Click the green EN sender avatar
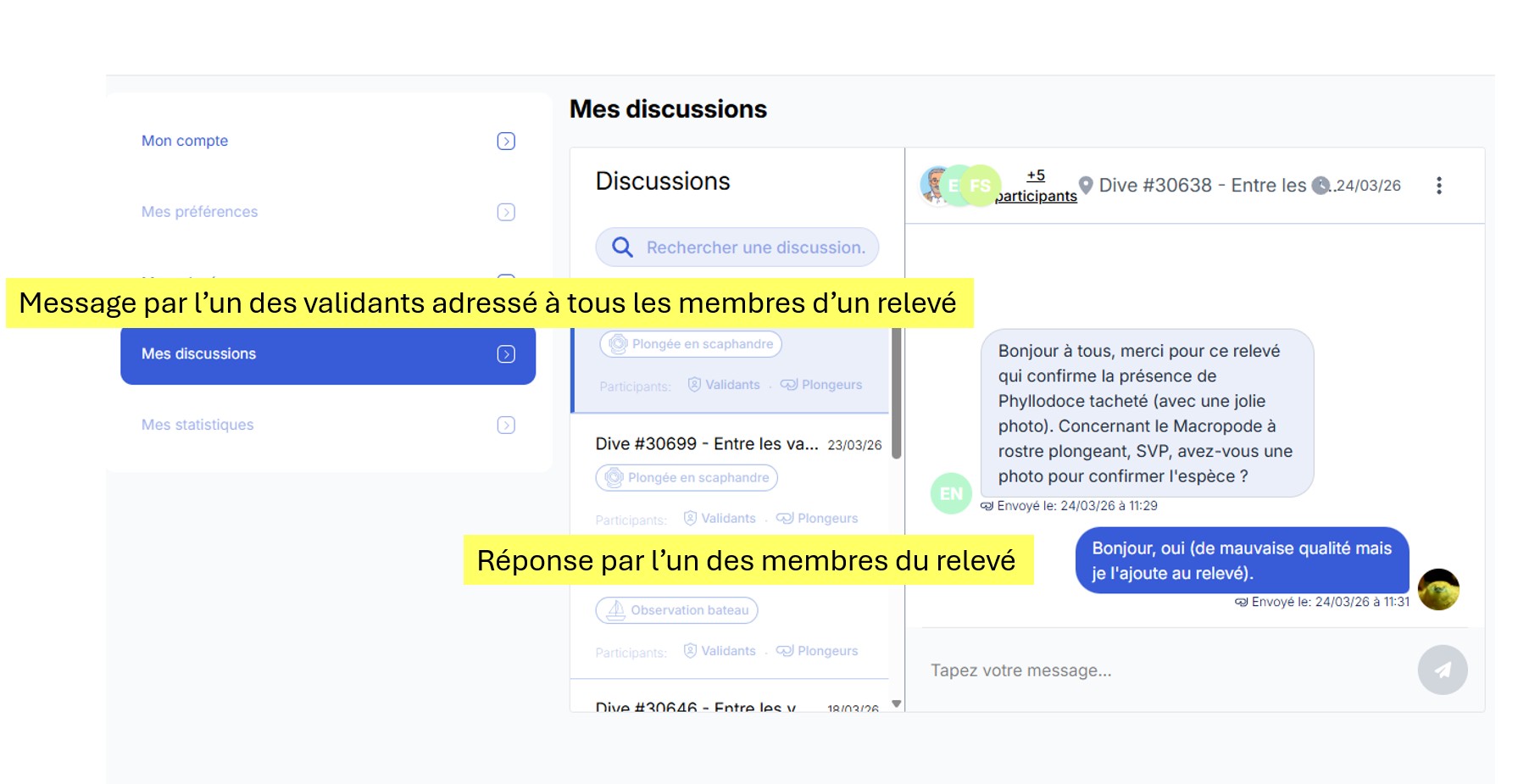 pos(951,493)
